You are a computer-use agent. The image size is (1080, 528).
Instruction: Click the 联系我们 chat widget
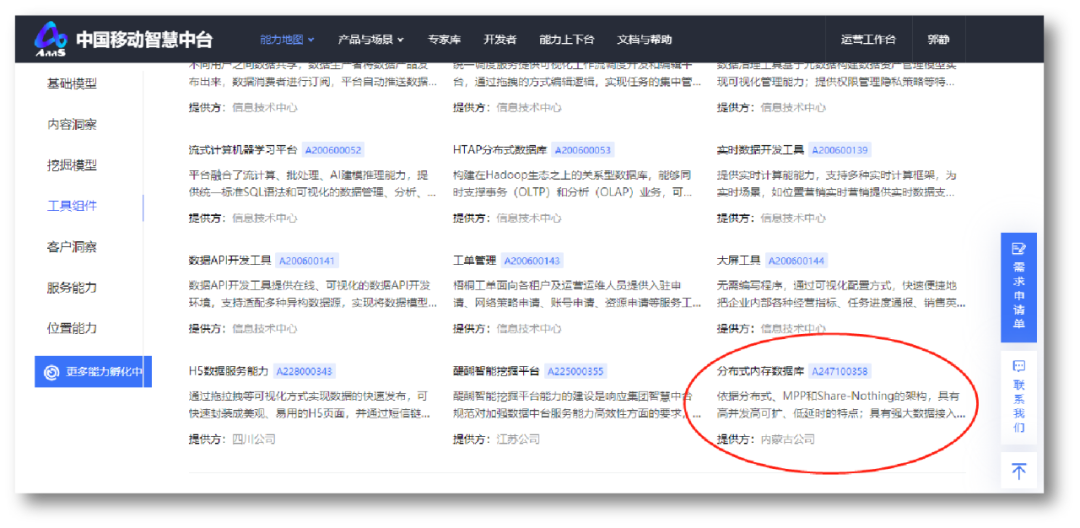1018,397
